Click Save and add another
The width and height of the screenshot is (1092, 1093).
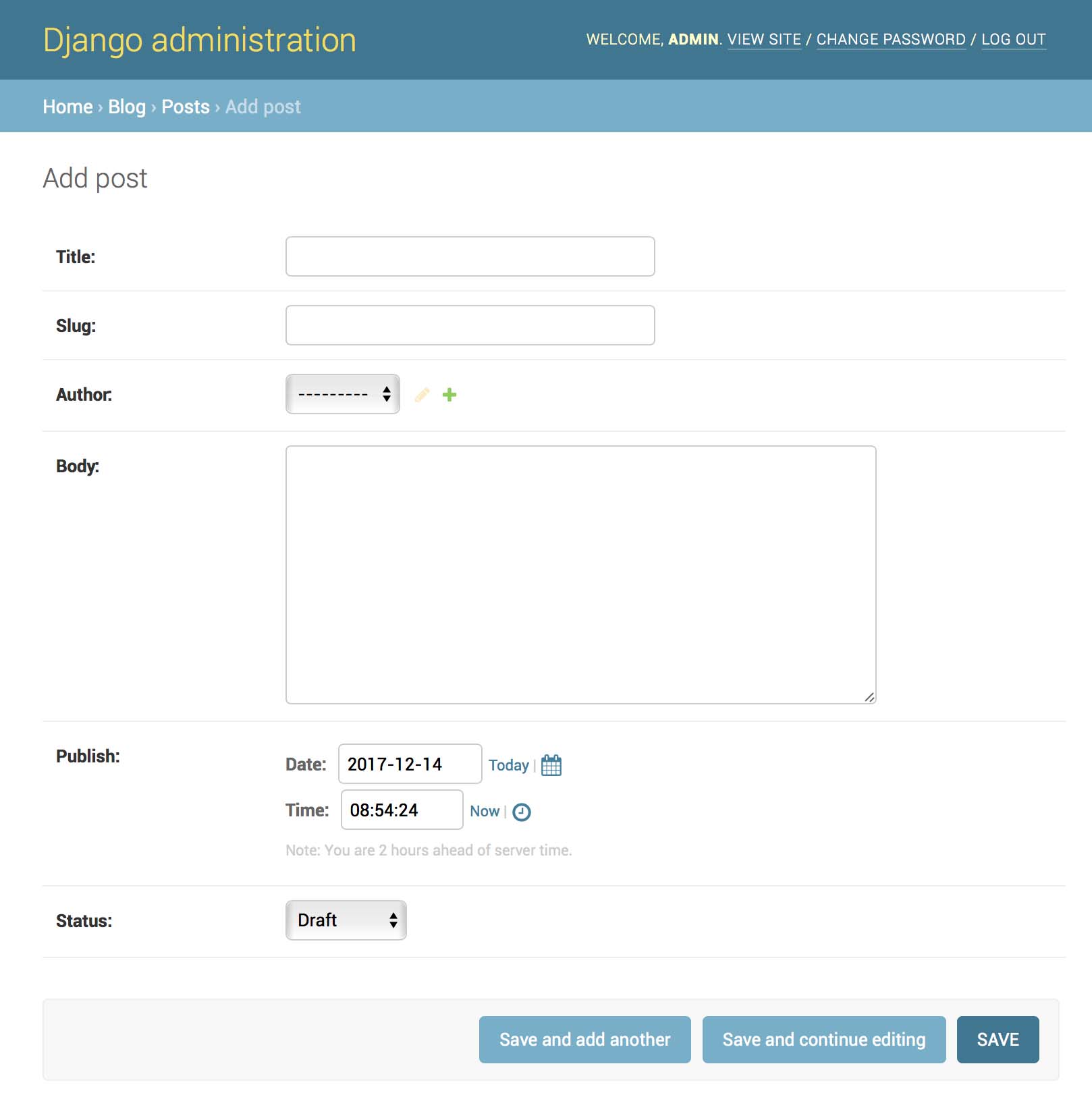pyautogui.click(x=584, y=1040)
